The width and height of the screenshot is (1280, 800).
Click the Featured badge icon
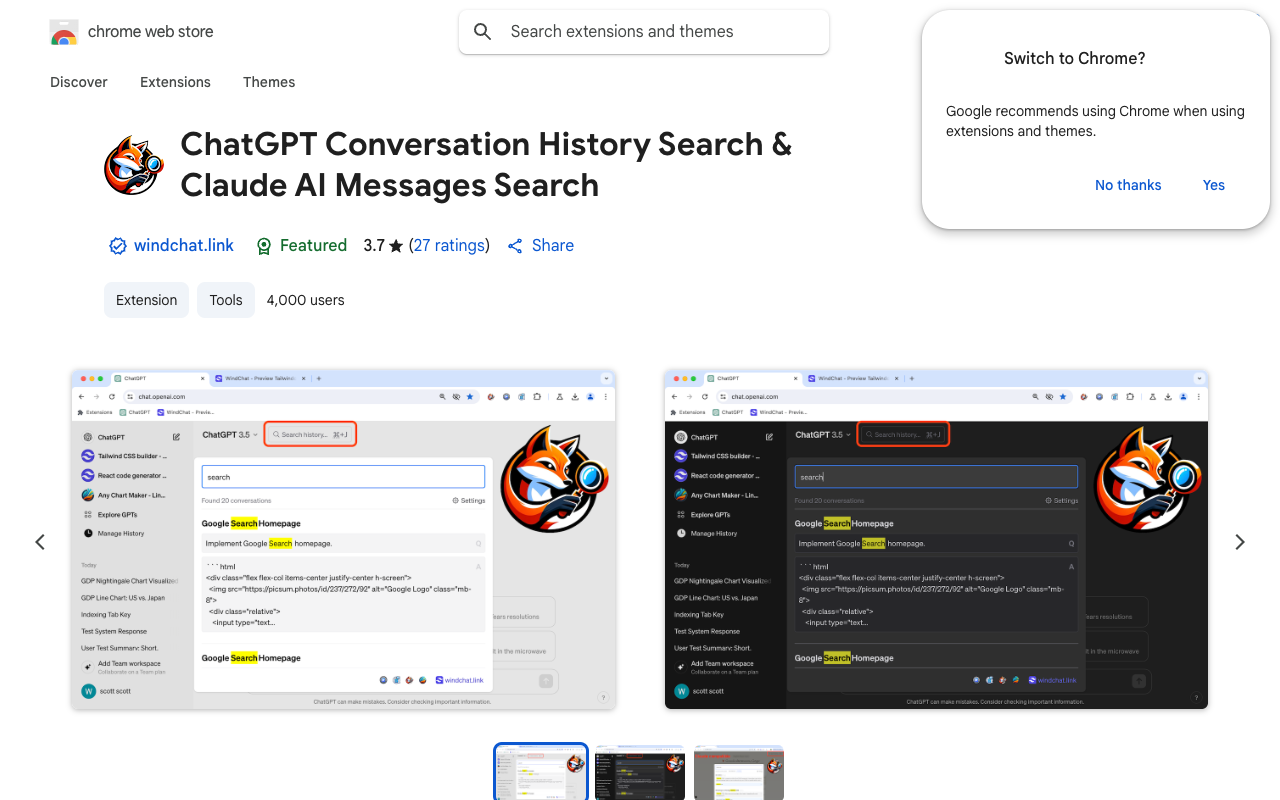(x=264, y=246)
